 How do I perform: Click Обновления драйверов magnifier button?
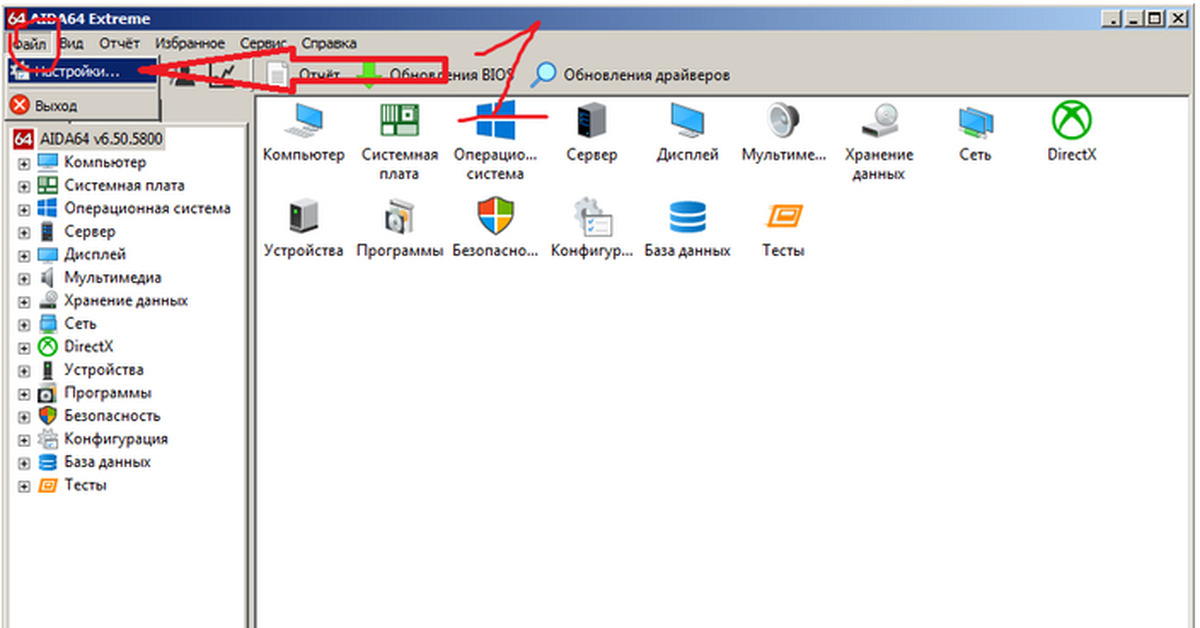pyautogui.click(x=631, y=75)
